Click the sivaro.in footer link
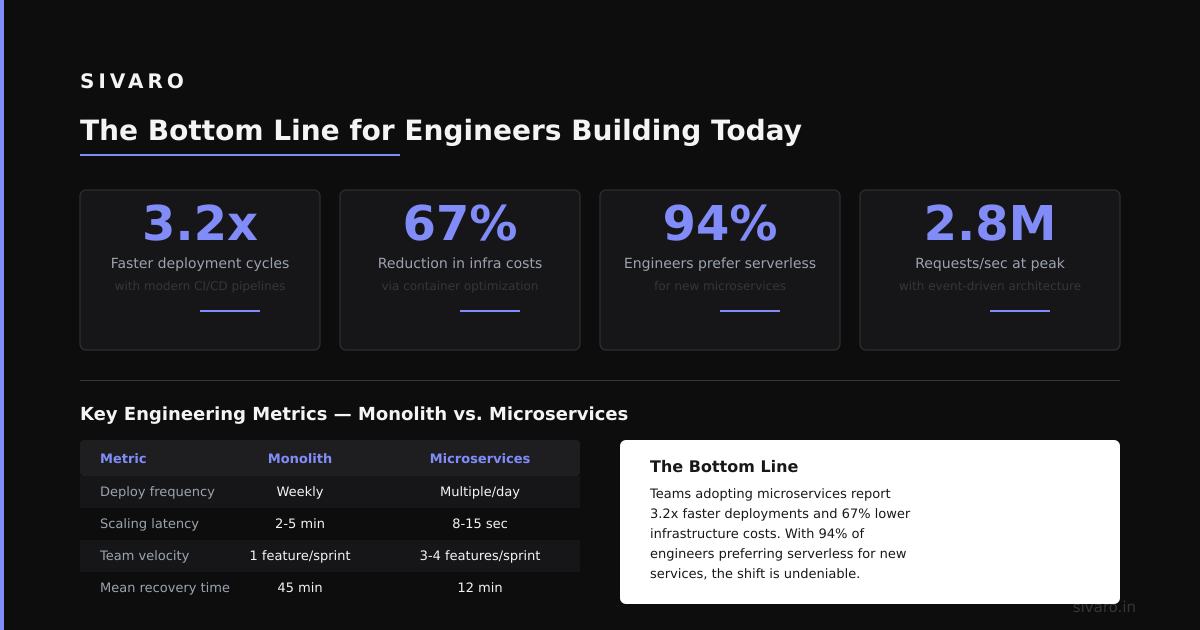Screen dimensions: 1200x630 point(1104,607)
